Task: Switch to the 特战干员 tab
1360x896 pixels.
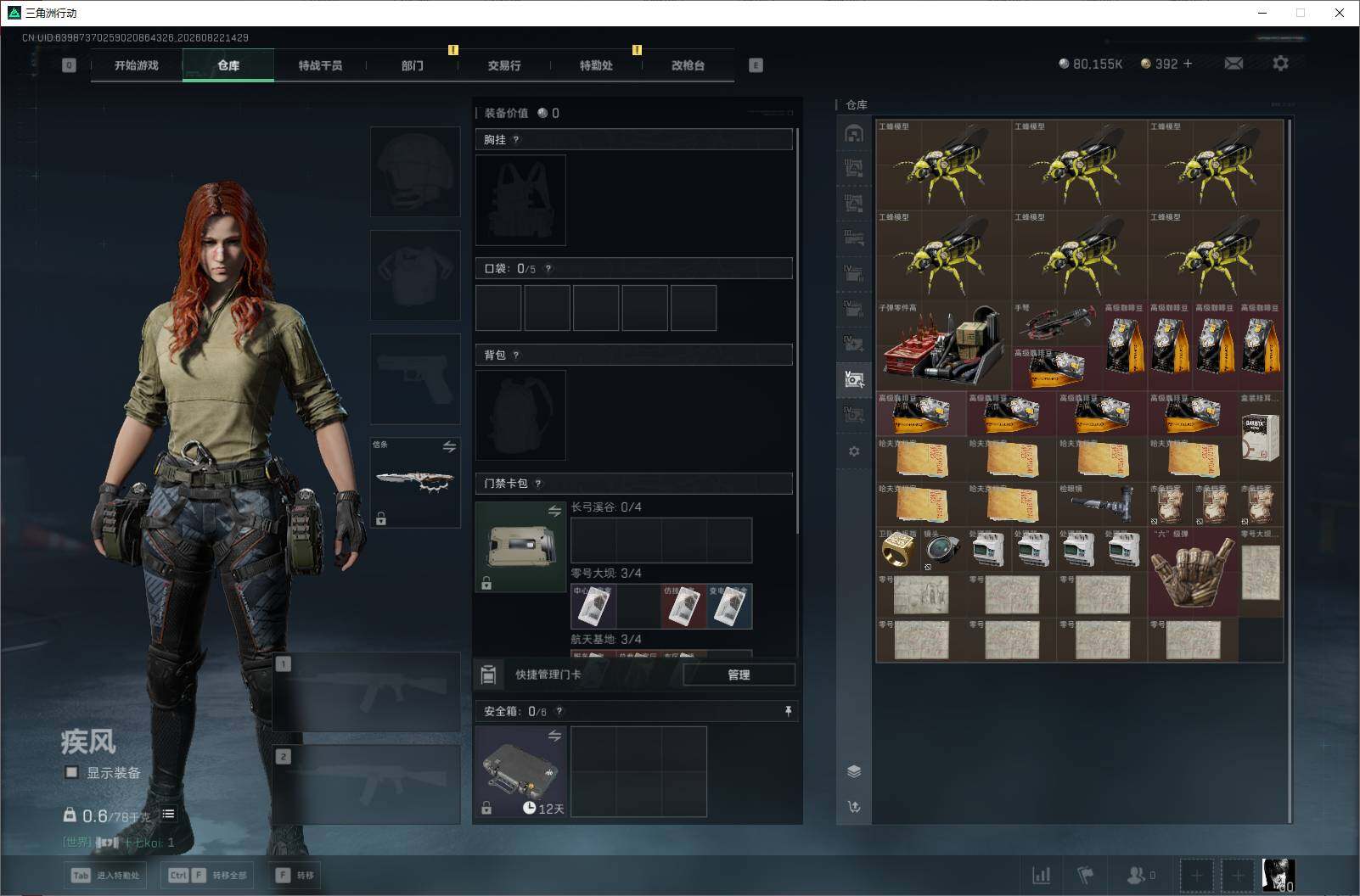Action: click(x=320, y=65)
